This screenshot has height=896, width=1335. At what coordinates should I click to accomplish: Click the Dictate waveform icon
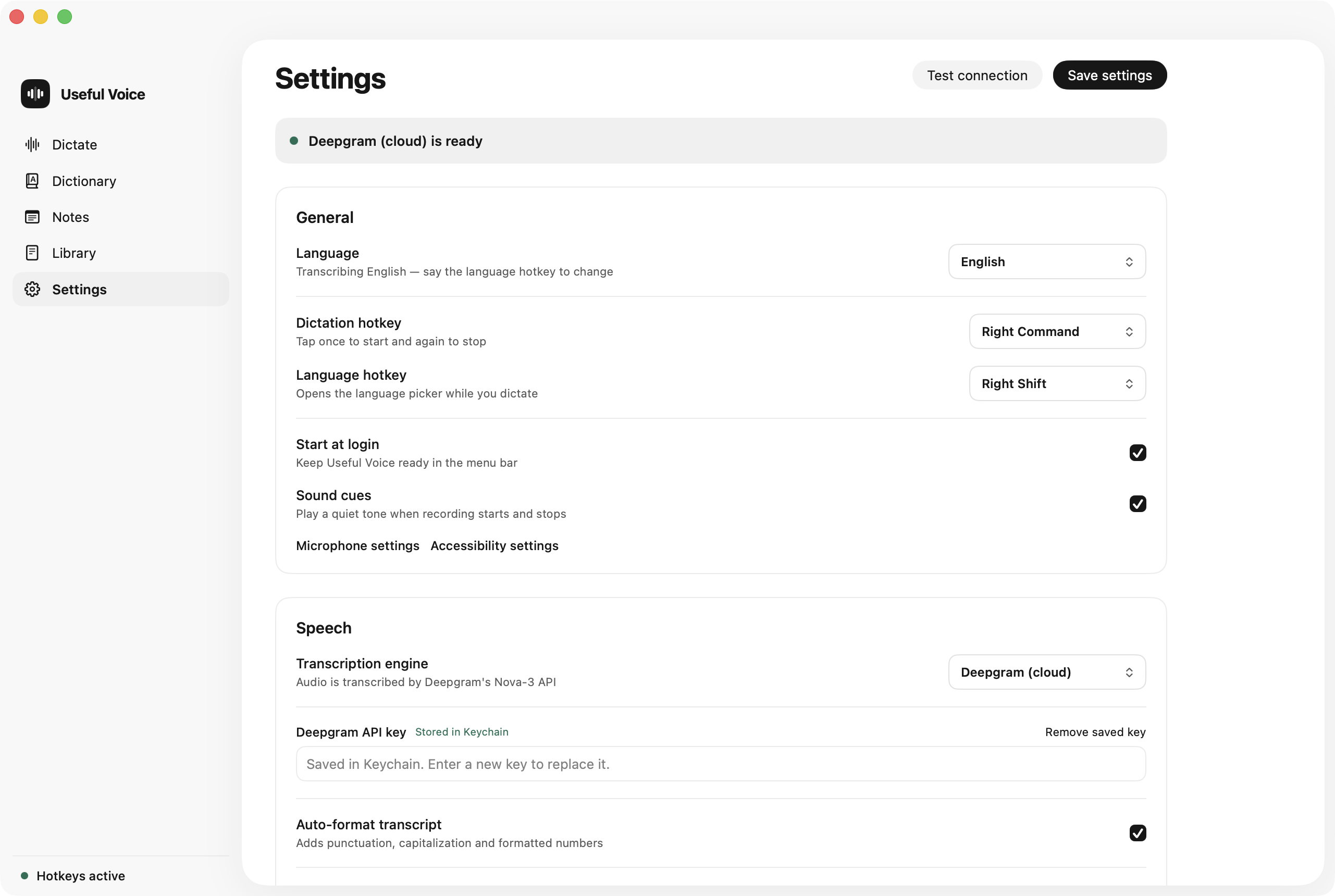tap(33, 145)
